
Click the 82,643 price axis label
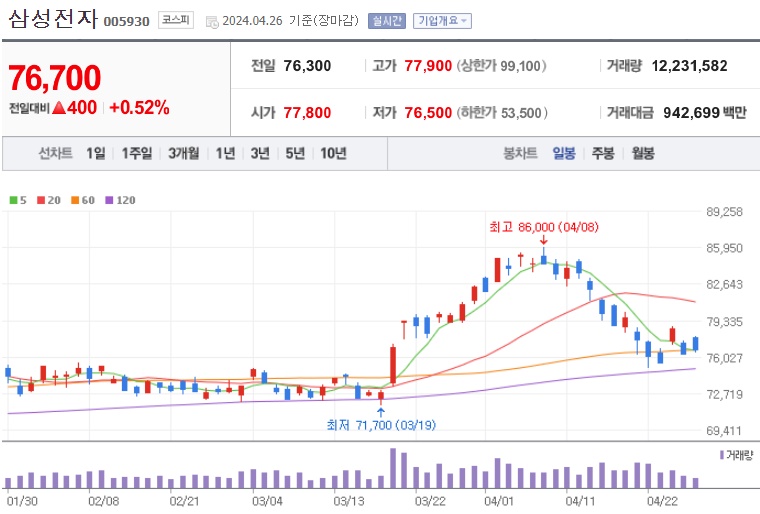coord(724,285)
